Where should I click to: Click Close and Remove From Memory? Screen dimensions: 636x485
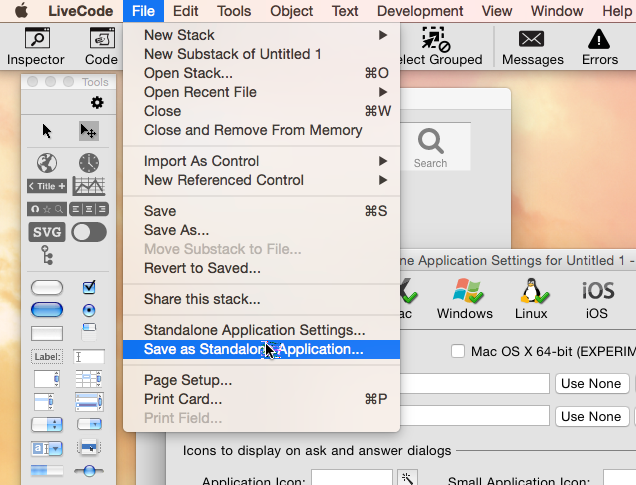(x=262, y=130)
